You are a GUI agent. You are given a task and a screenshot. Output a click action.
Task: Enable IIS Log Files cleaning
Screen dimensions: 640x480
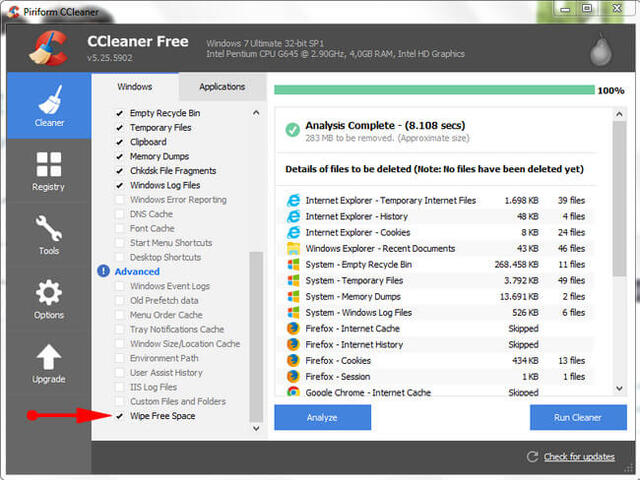pyautogui.click(x=120, y=387)
